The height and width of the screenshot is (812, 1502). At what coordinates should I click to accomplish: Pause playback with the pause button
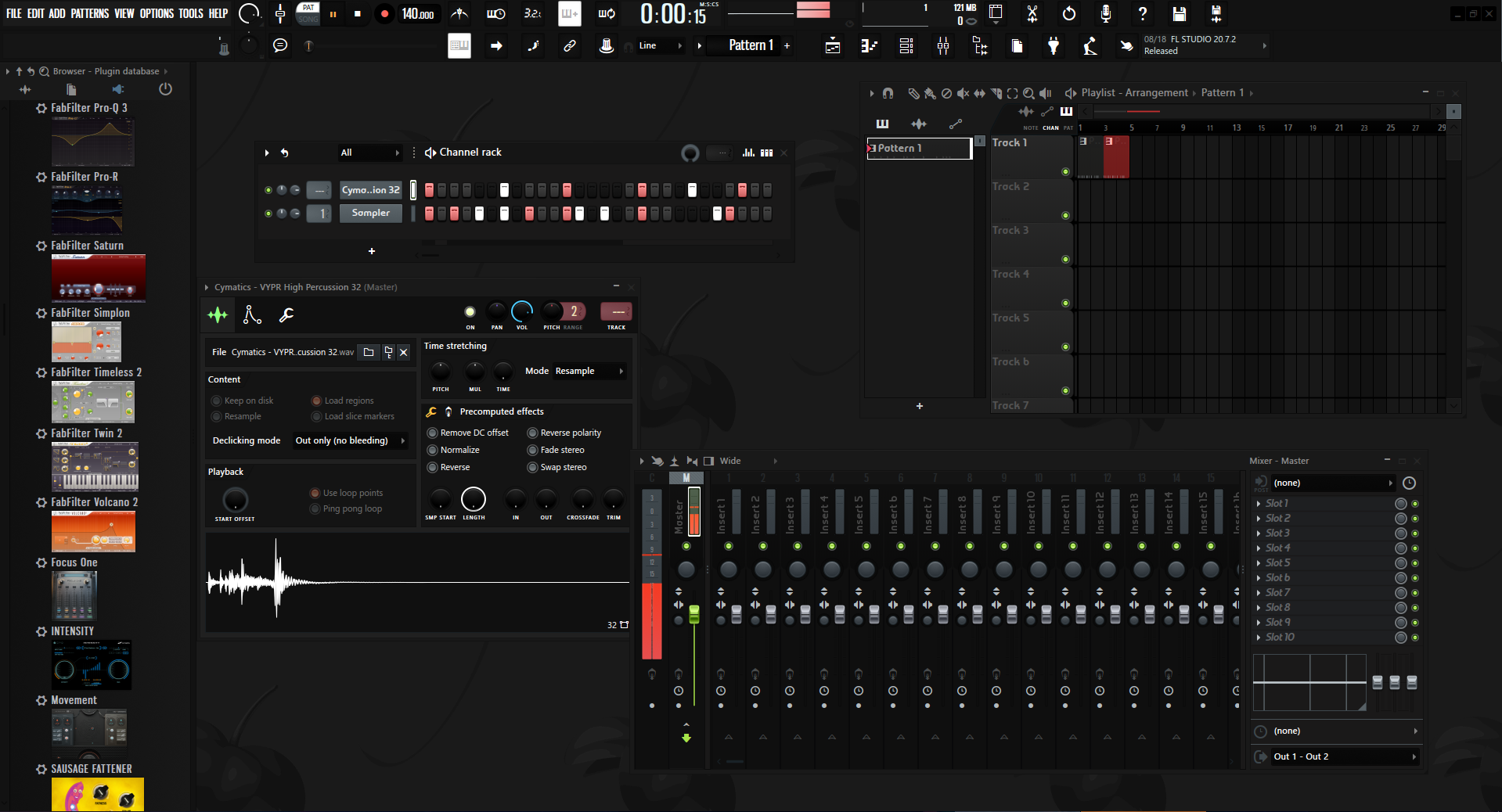tap(333, 14)
